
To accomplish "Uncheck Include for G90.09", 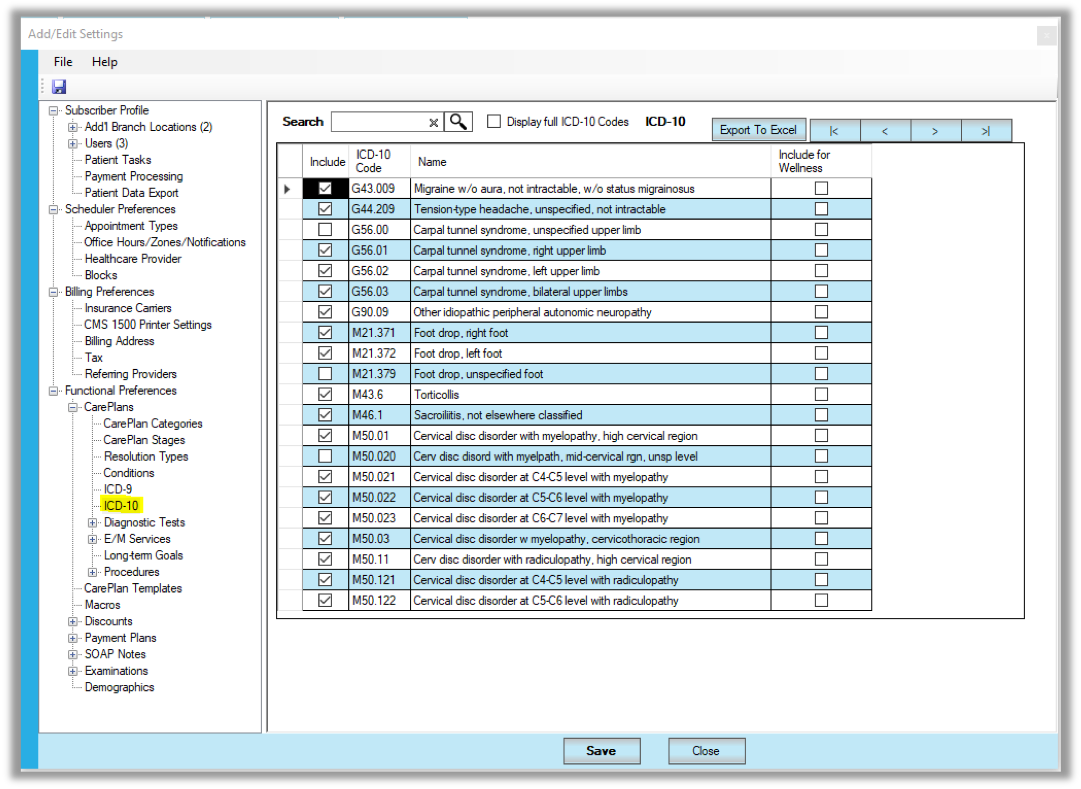I will point(325,312).
